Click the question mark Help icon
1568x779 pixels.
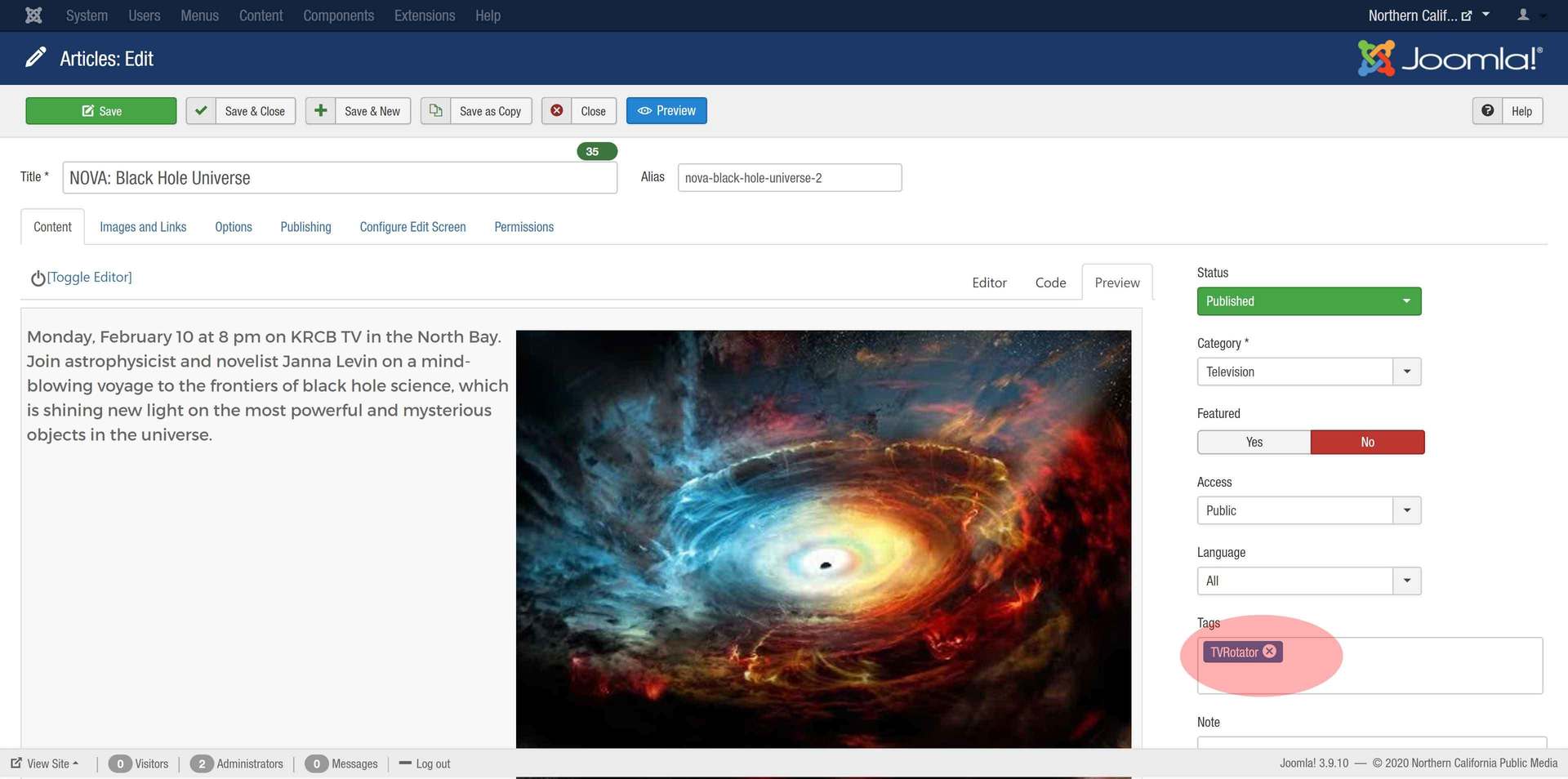click(x=1488, y=111)
